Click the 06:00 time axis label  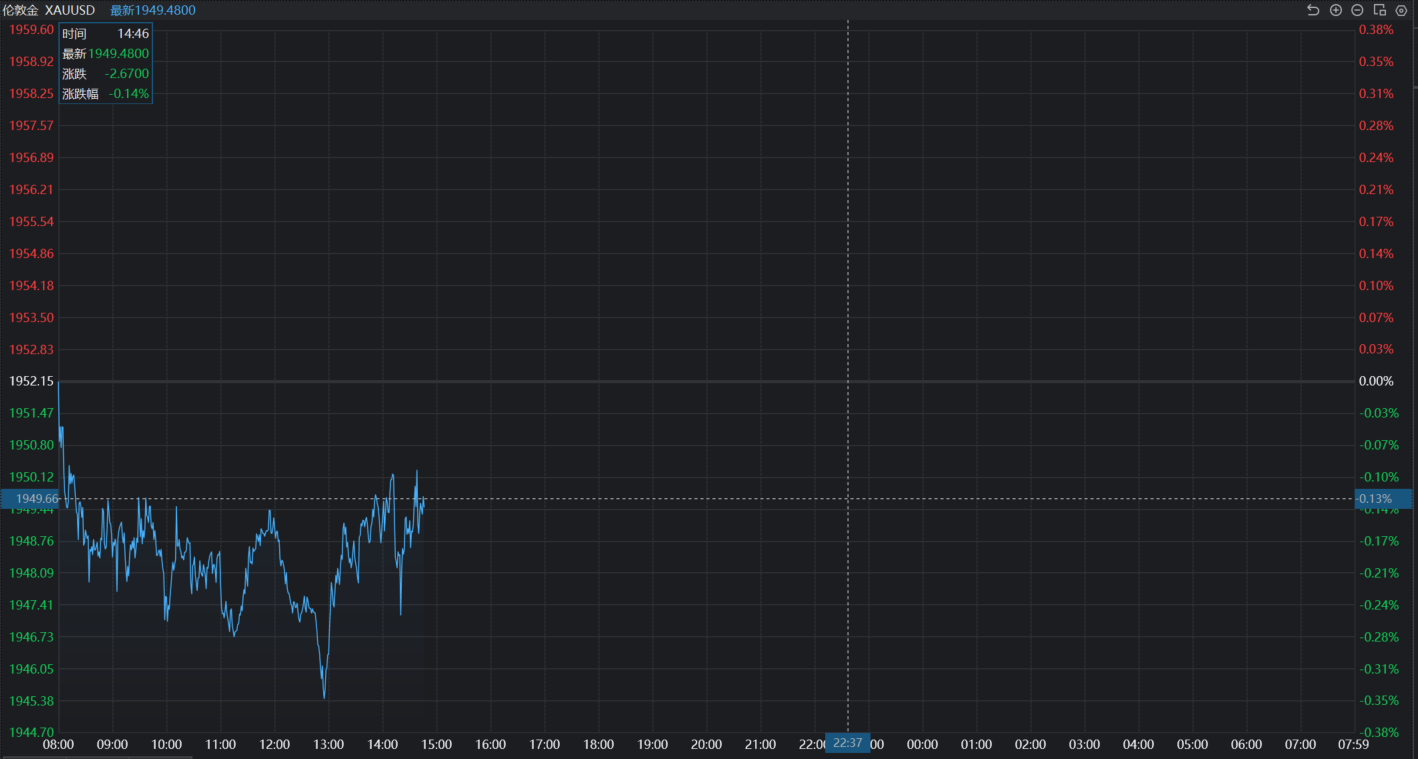(x=1246, y=745)
